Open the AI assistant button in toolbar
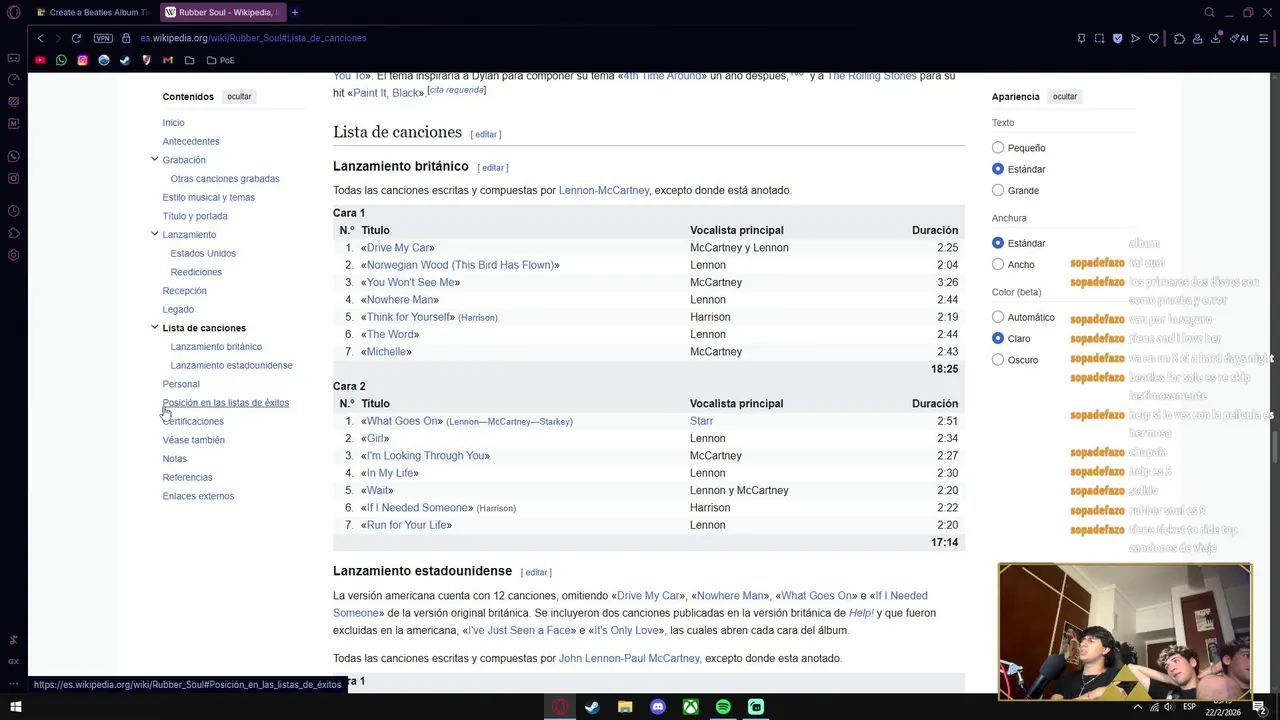 (x=1240, y=38)
